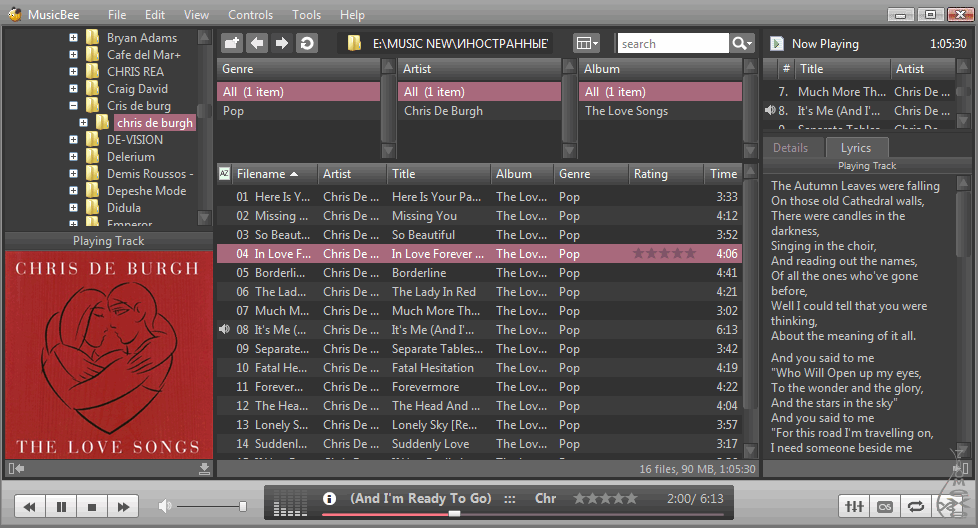Open the View menu

coord(196,14)
